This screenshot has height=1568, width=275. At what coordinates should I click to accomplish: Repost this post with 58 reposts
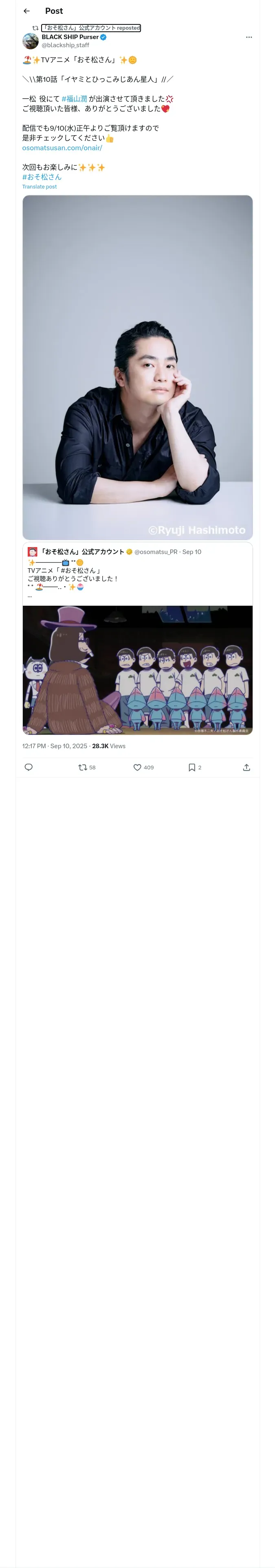pos(87,767)
